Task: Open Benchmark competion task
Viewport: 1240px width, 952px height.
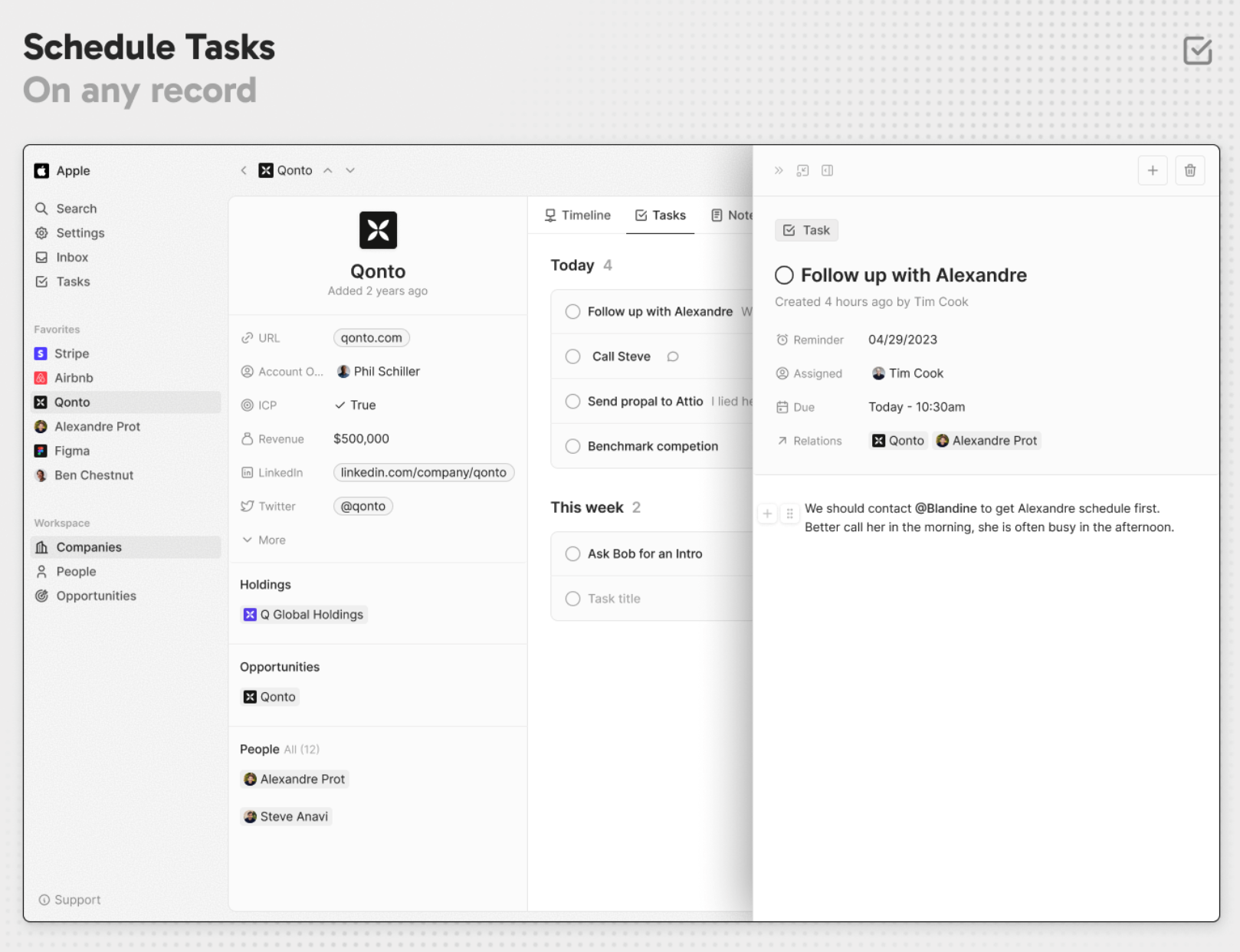Action: click(x=653, y=446)
